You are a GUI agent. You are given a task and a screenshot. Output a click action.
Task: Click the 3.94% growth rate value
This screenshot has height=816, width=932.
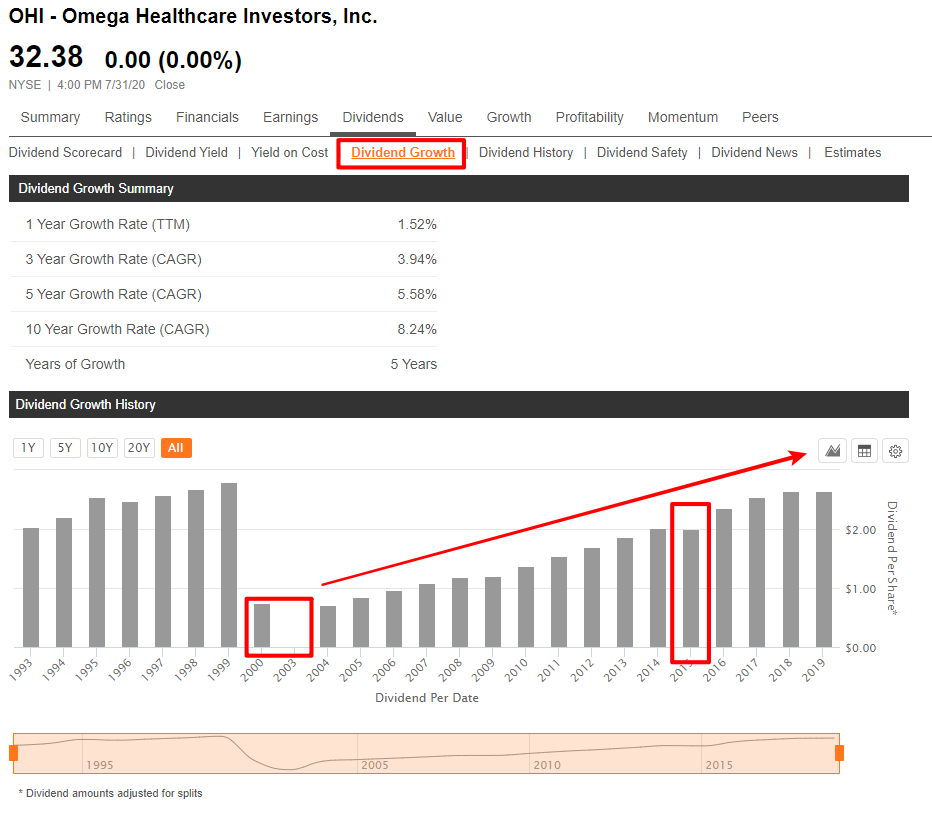[417, 260]
